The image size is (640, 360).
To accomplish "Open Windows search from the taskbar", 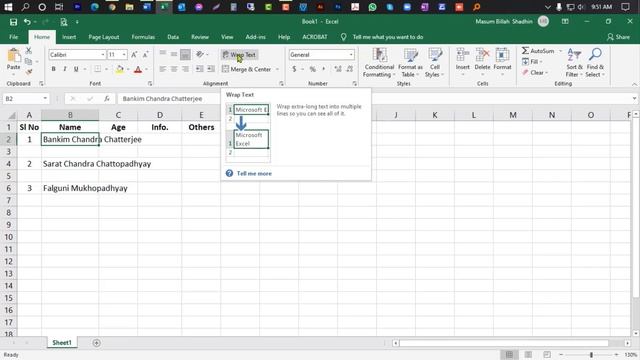I will [x=25, y=7].
